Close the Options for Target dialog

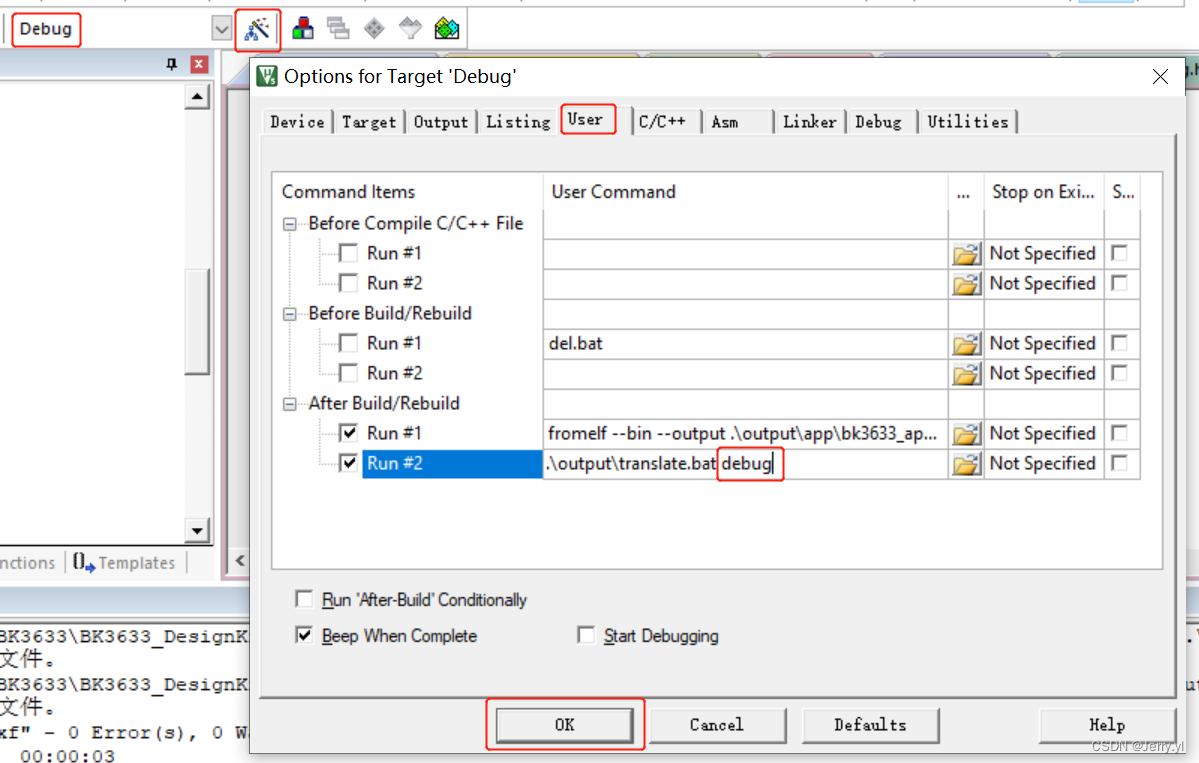coord(1160,76)
